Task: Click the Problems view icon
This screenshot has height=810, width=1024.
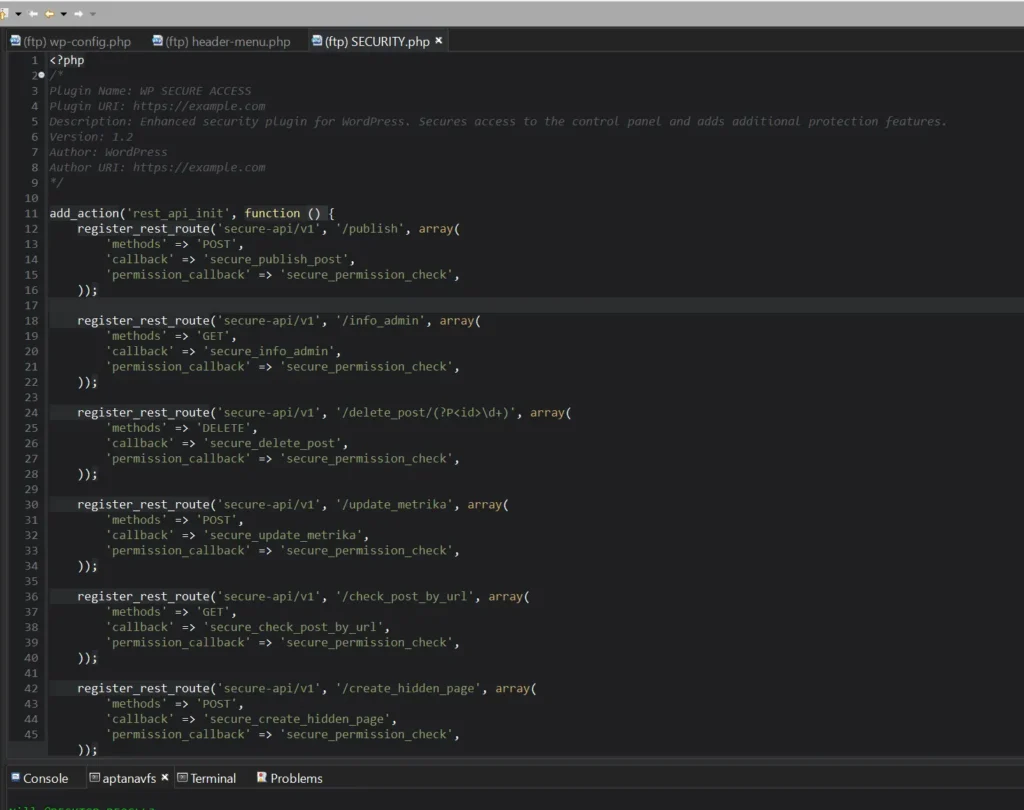Action: pos(262,778)
